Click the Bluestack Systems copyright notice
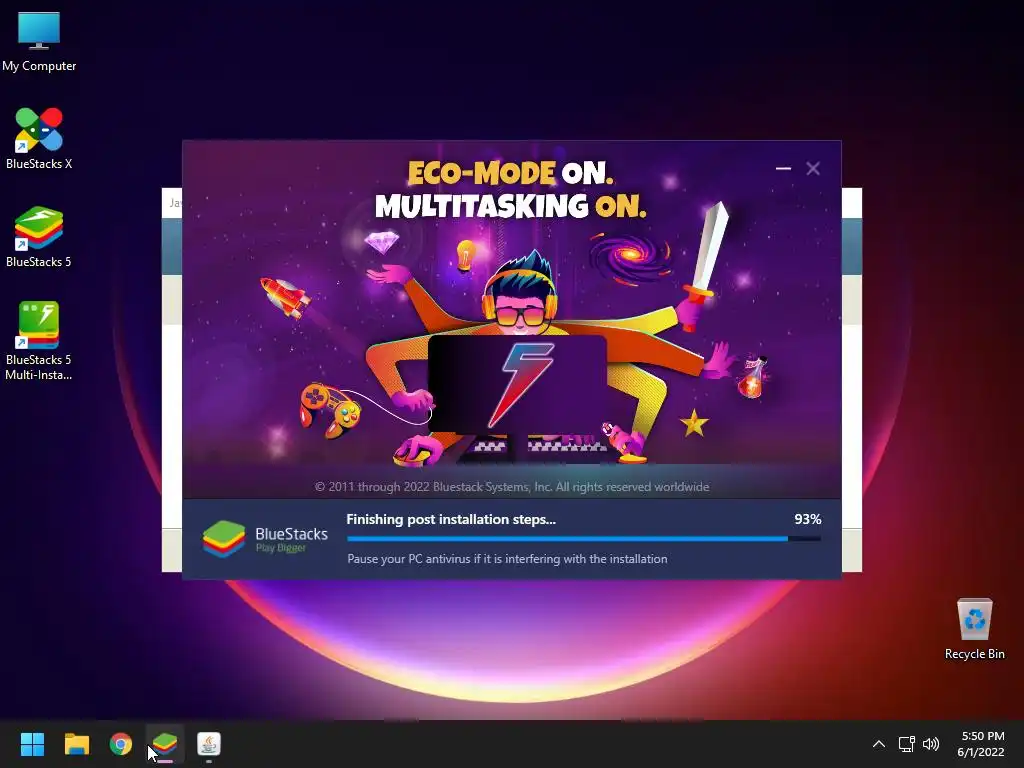The image size is (1024, 768). (x=512, y=487)
